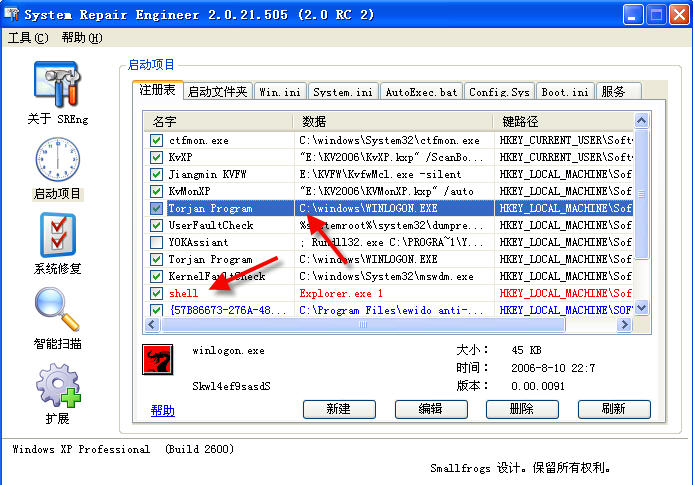Click the 编辑 button
The image size is (693, 485).
431,409
